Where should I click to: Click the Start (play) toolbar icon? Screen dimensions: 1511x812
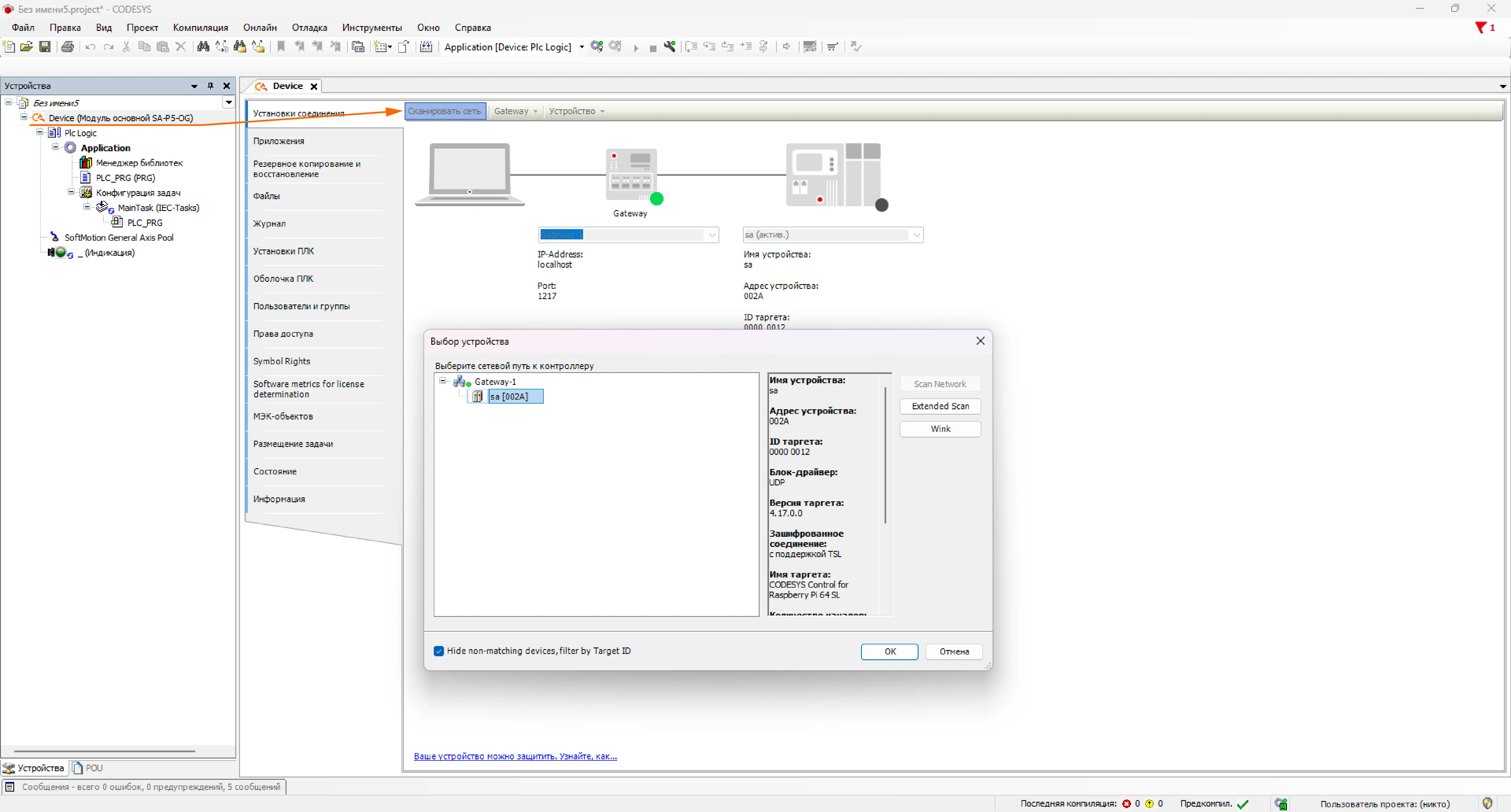pos(636,48)
